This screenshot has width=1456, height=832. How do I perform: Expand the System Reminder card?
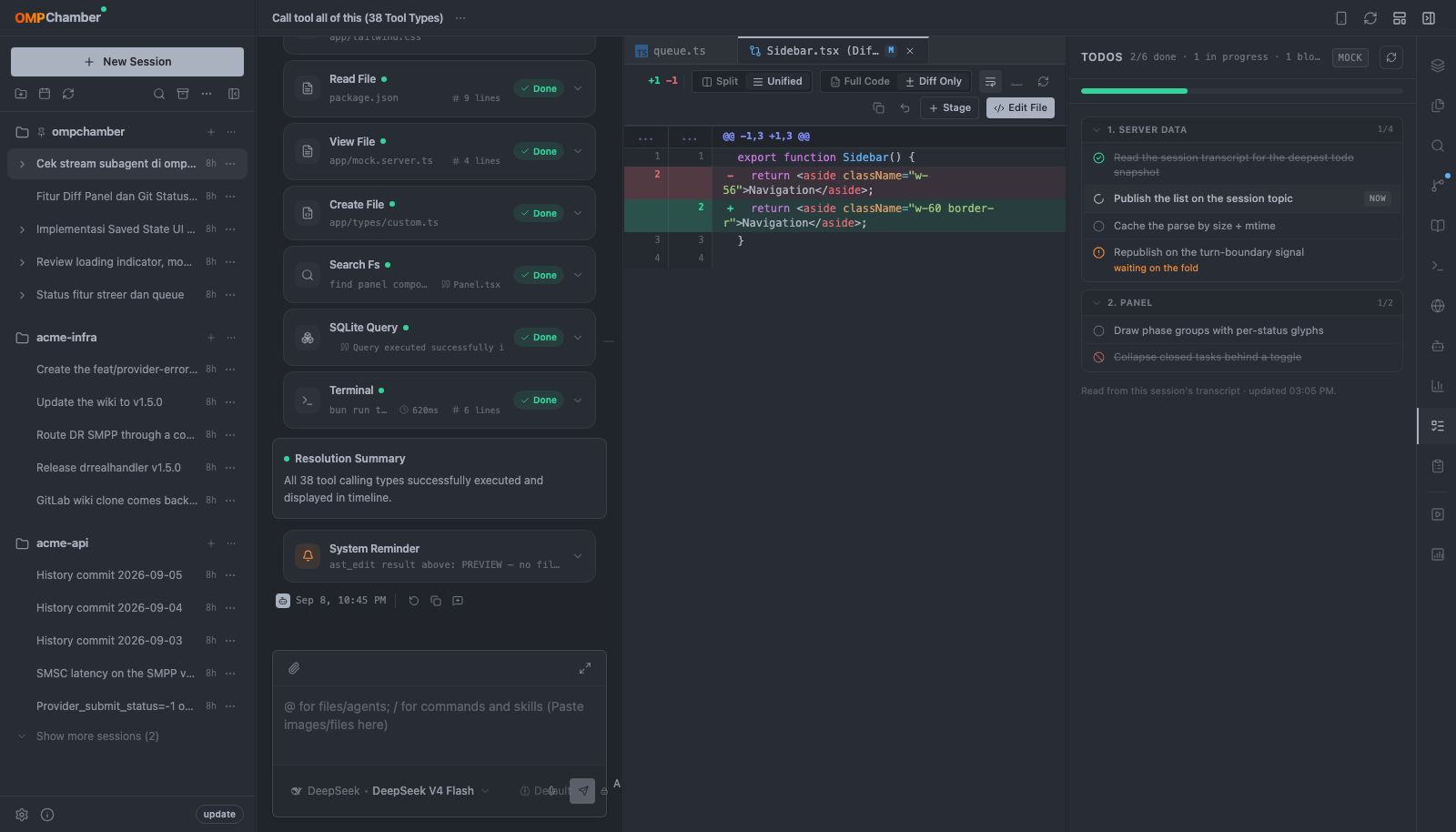click(578, 556)
